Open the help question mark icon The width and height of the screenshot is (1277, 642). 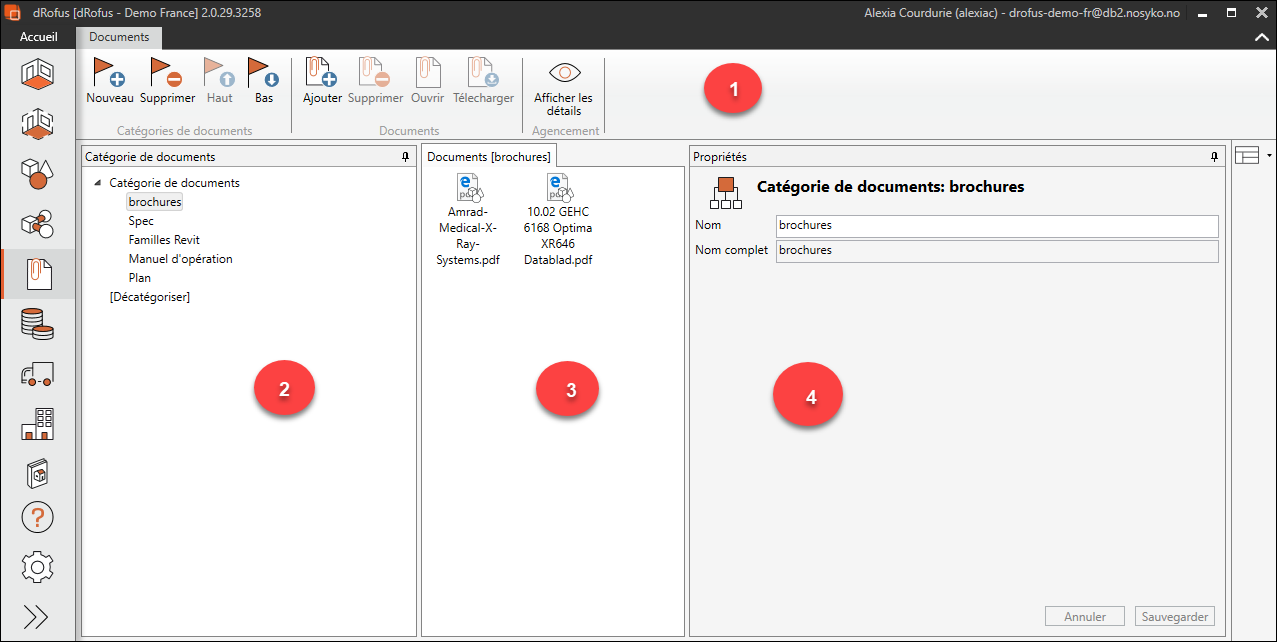pos(38,518)
